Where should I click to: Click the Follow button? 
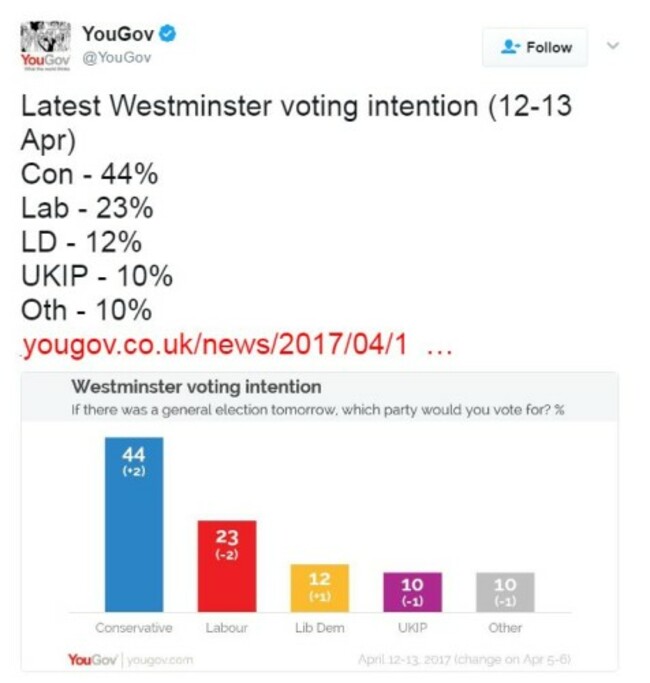coord(535,47)
